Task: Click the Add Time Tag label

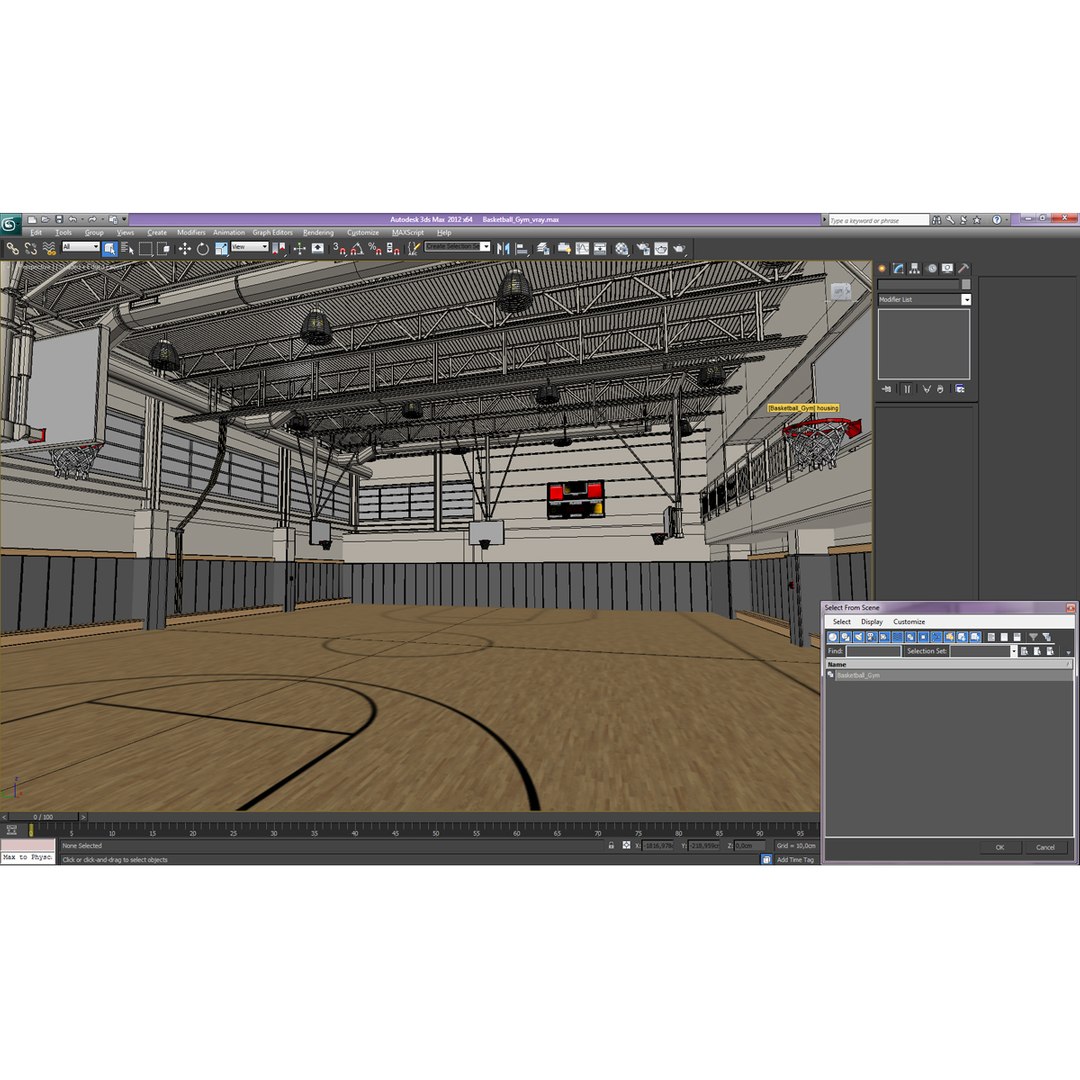Action: tap(795, 860)
